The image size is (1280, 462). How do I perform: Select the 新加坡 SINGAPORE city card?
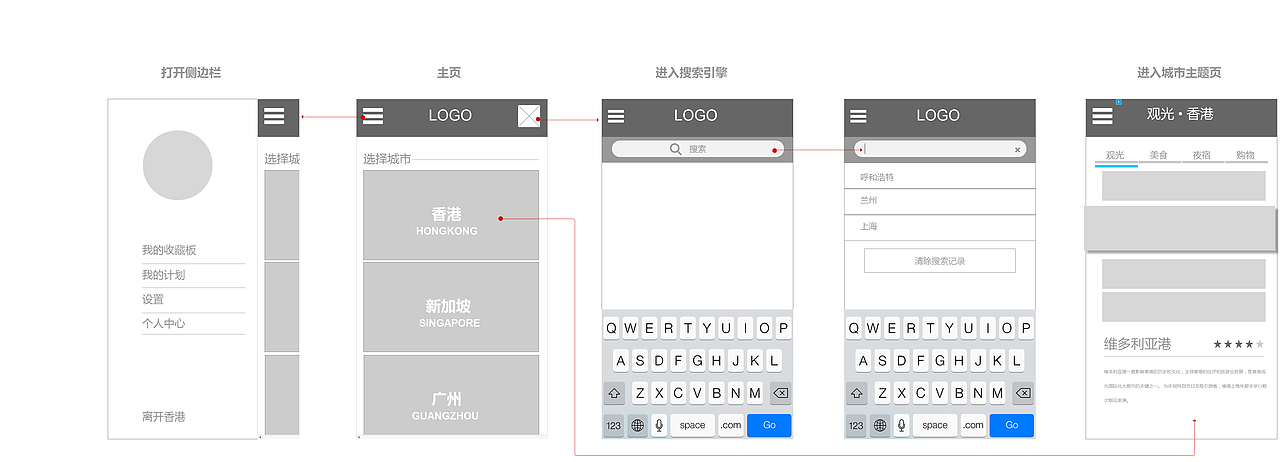[451, 307]
